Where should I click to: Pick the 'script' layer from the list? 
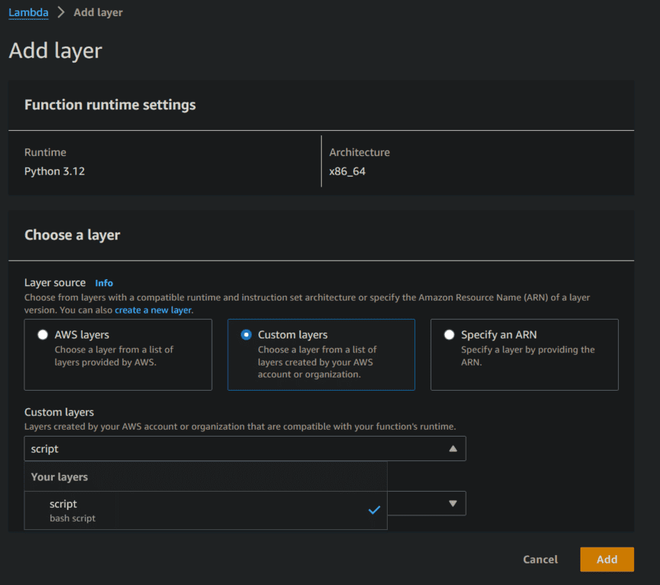[64, 504]
